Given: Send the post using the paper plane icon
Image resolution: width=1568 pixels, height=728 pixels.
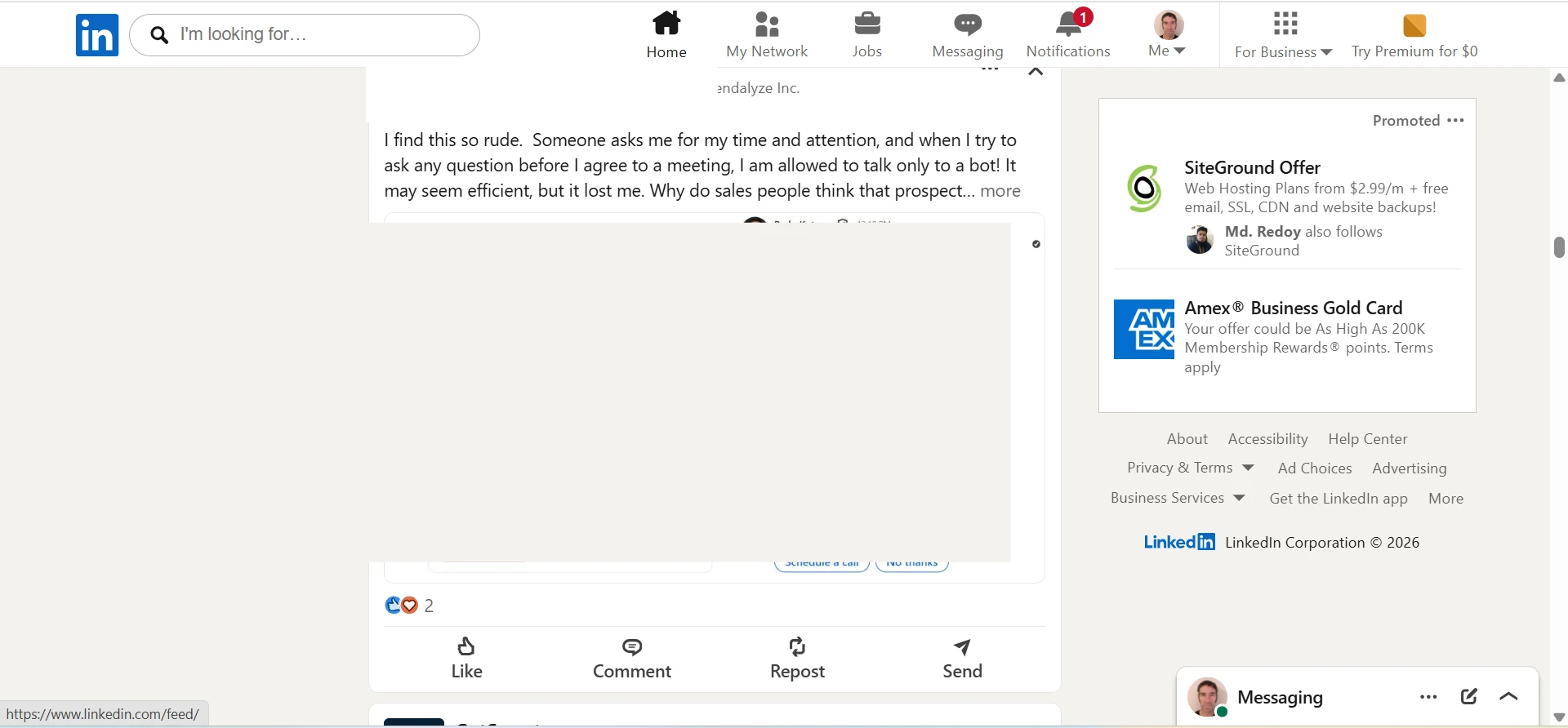Looking at the screenshot, I should click(x=963, y=659).
